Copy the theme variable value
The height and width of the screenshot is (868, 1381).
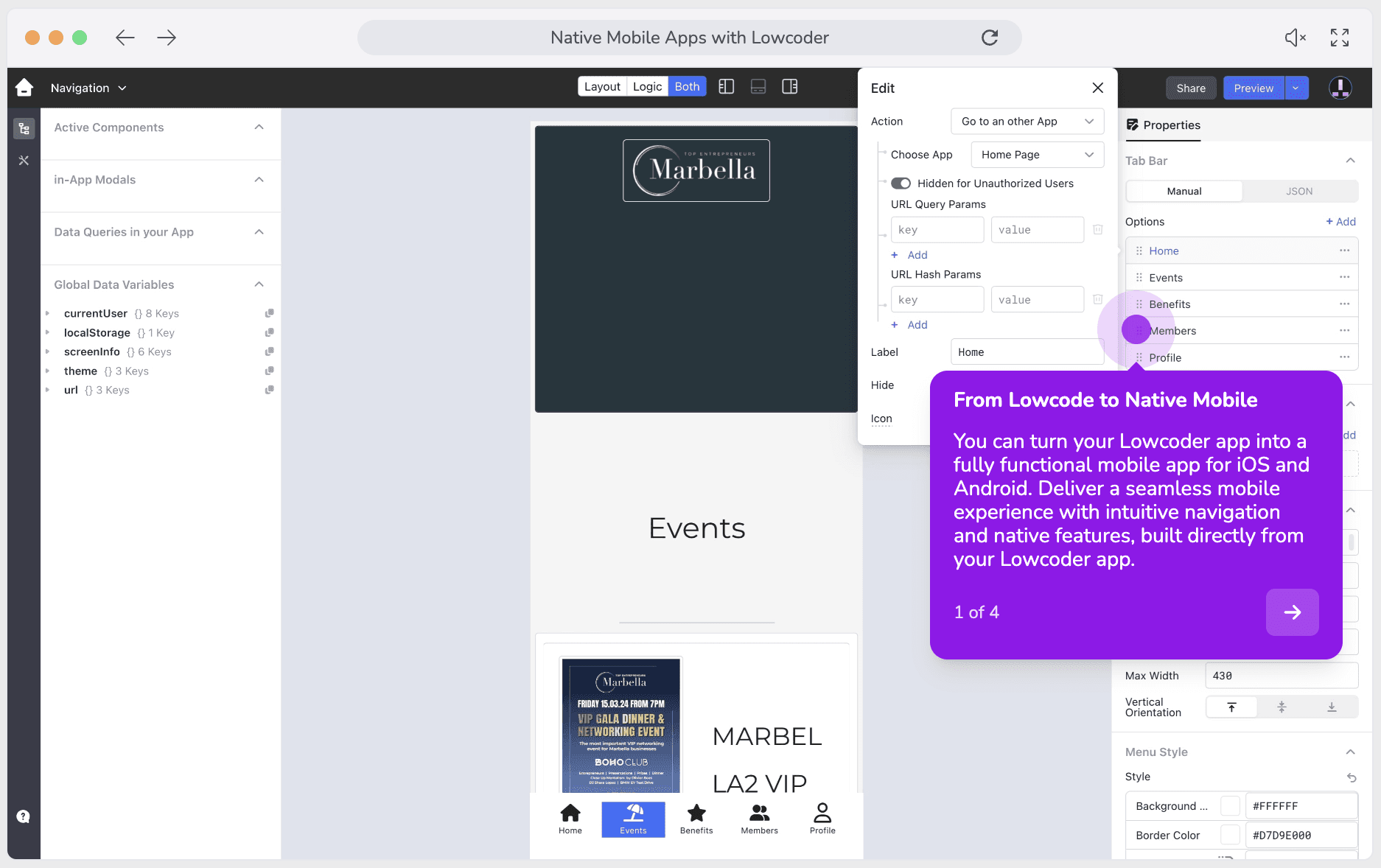click(270, 371)
